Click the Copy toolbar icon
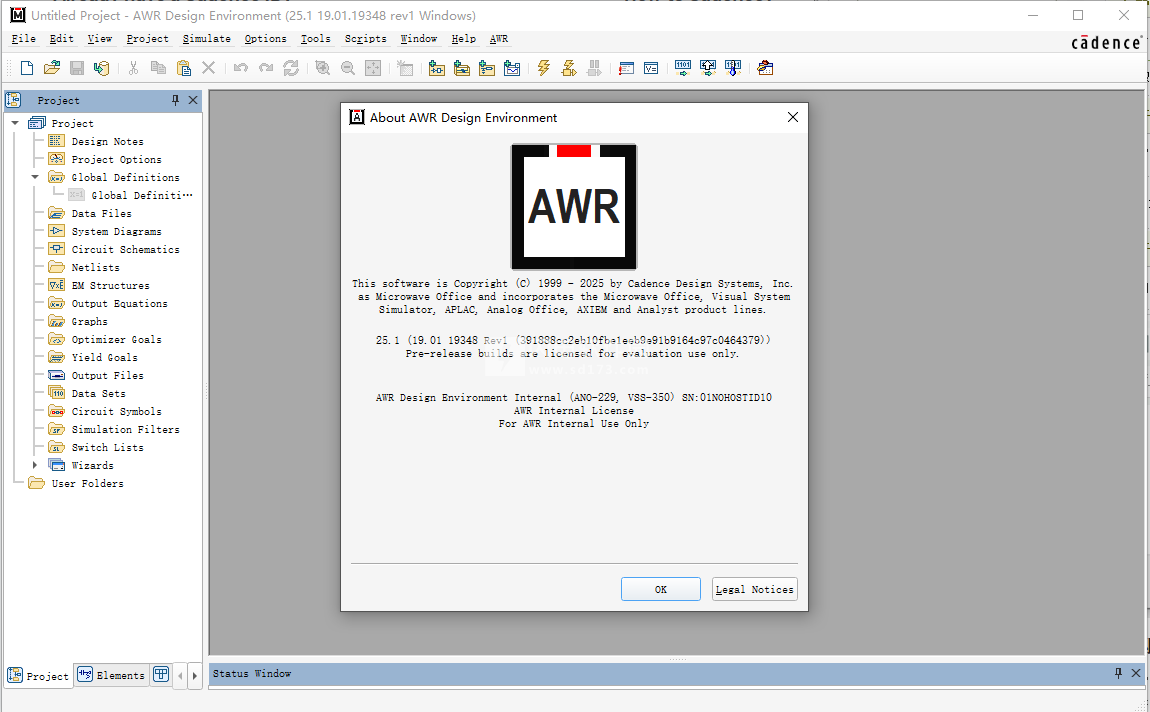Screen dimensions: 1150x712 (158, 68)
